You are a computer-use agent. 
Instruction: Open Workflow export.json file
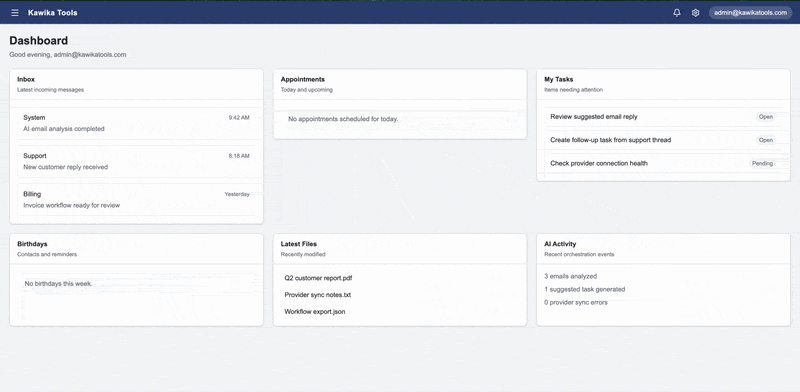pyautogui.click(x=315, y=312)
